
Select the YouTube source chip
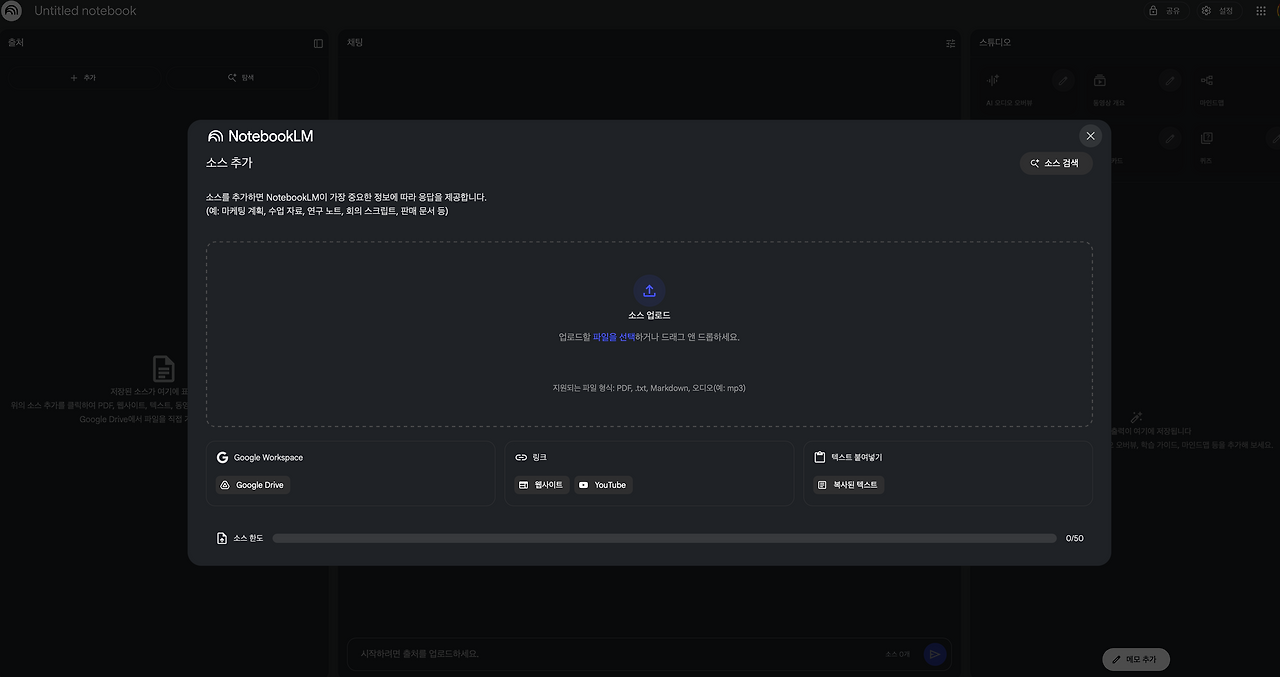pos(603,485)
